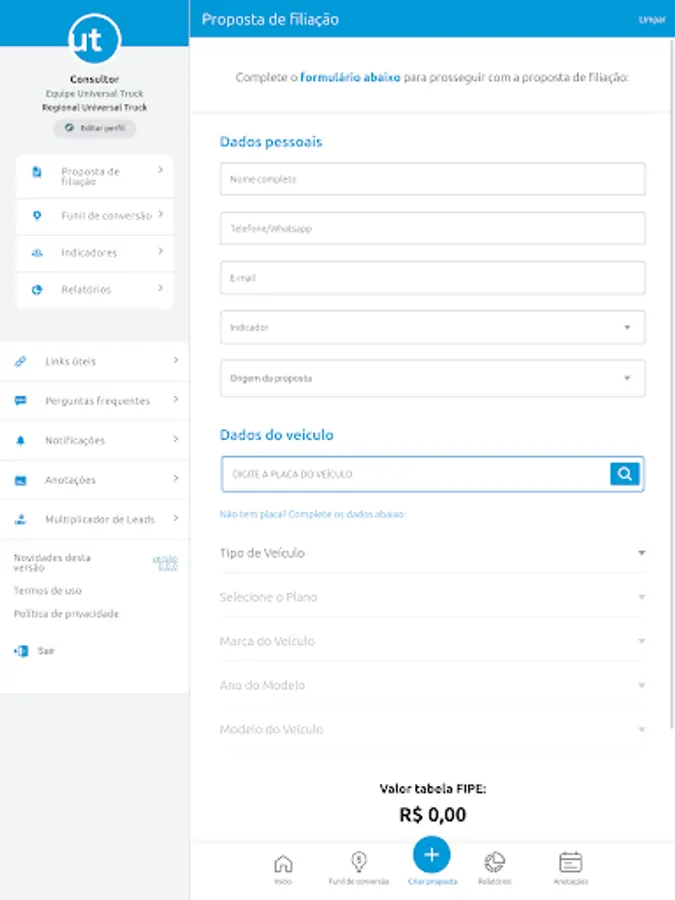The image size is (675, 900).
Task: Click the Notificações bell icon
Action: pyautogui.click(x=20, y=440)
